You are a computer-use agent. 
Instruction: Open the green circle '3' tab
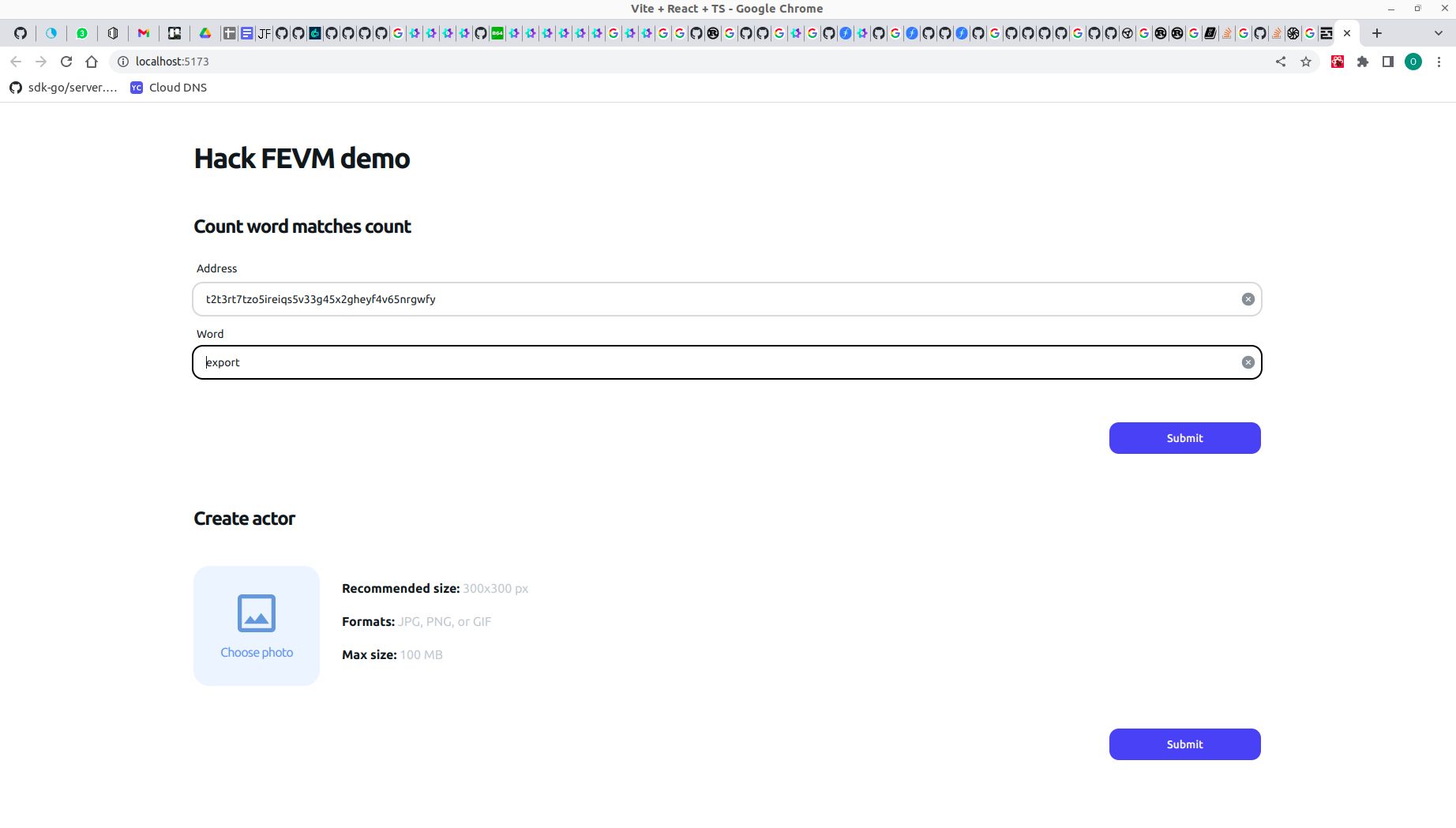pos(82,33)
